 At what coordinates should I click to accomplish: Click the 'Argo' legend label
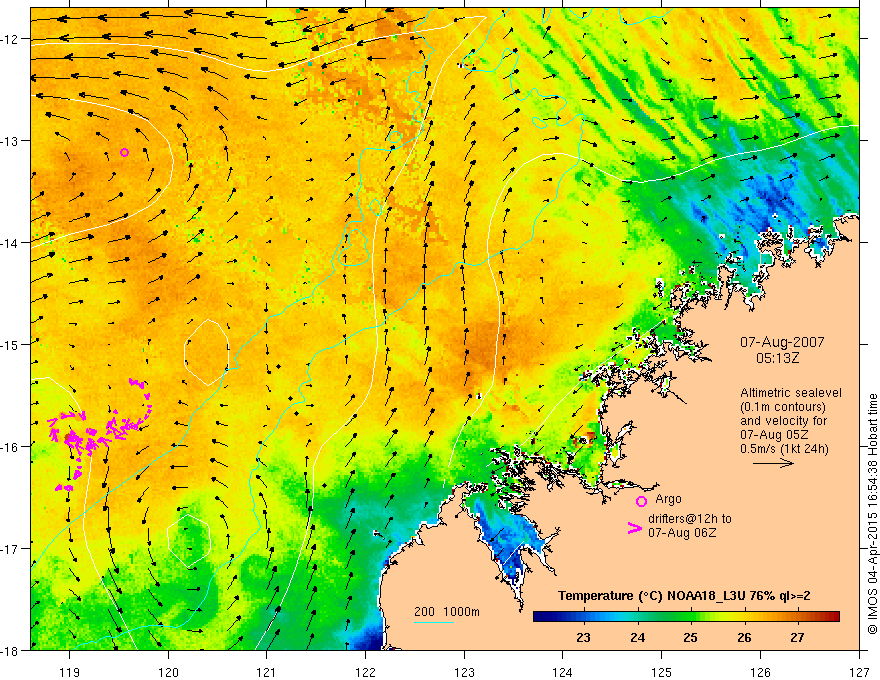coord(668,499)
